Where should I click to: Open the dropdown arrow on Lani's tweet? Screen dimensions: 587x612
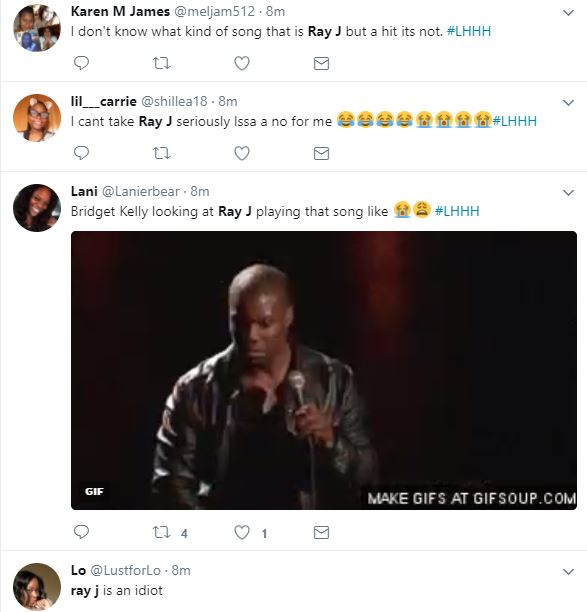[x=568, y=193]
